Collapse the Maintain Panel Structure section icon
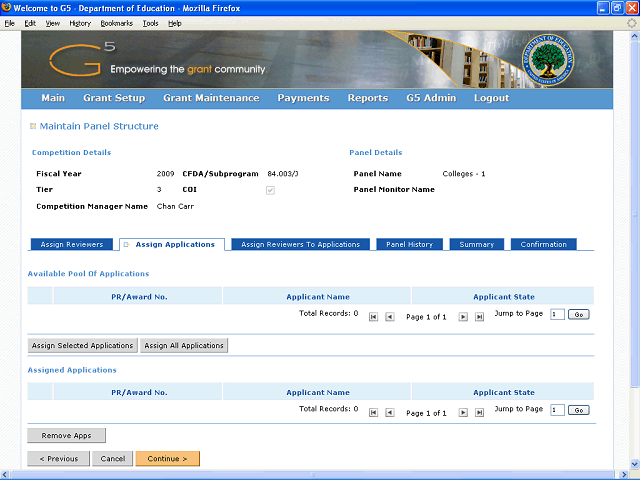640x480 pixels. pyautogui.click(x=33, y=126)
